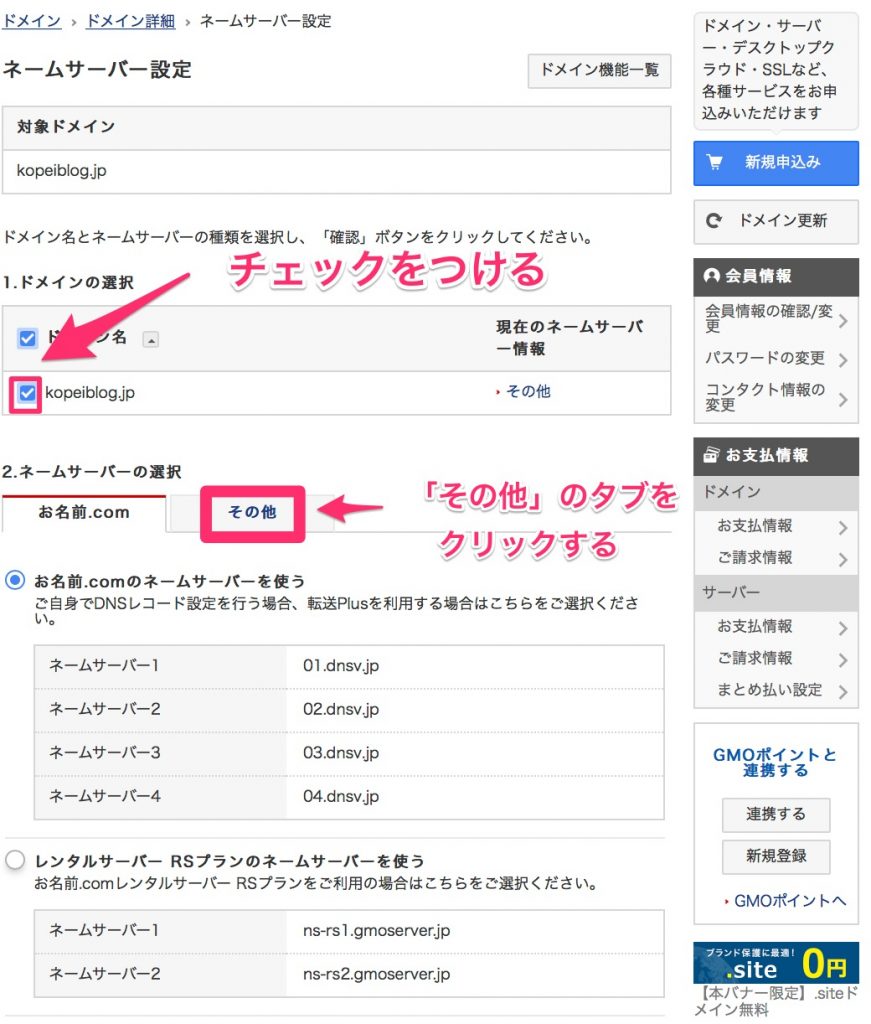Follow the GMOポイントへ link
The image size is (871, 1024).
(x=789, y=901)
